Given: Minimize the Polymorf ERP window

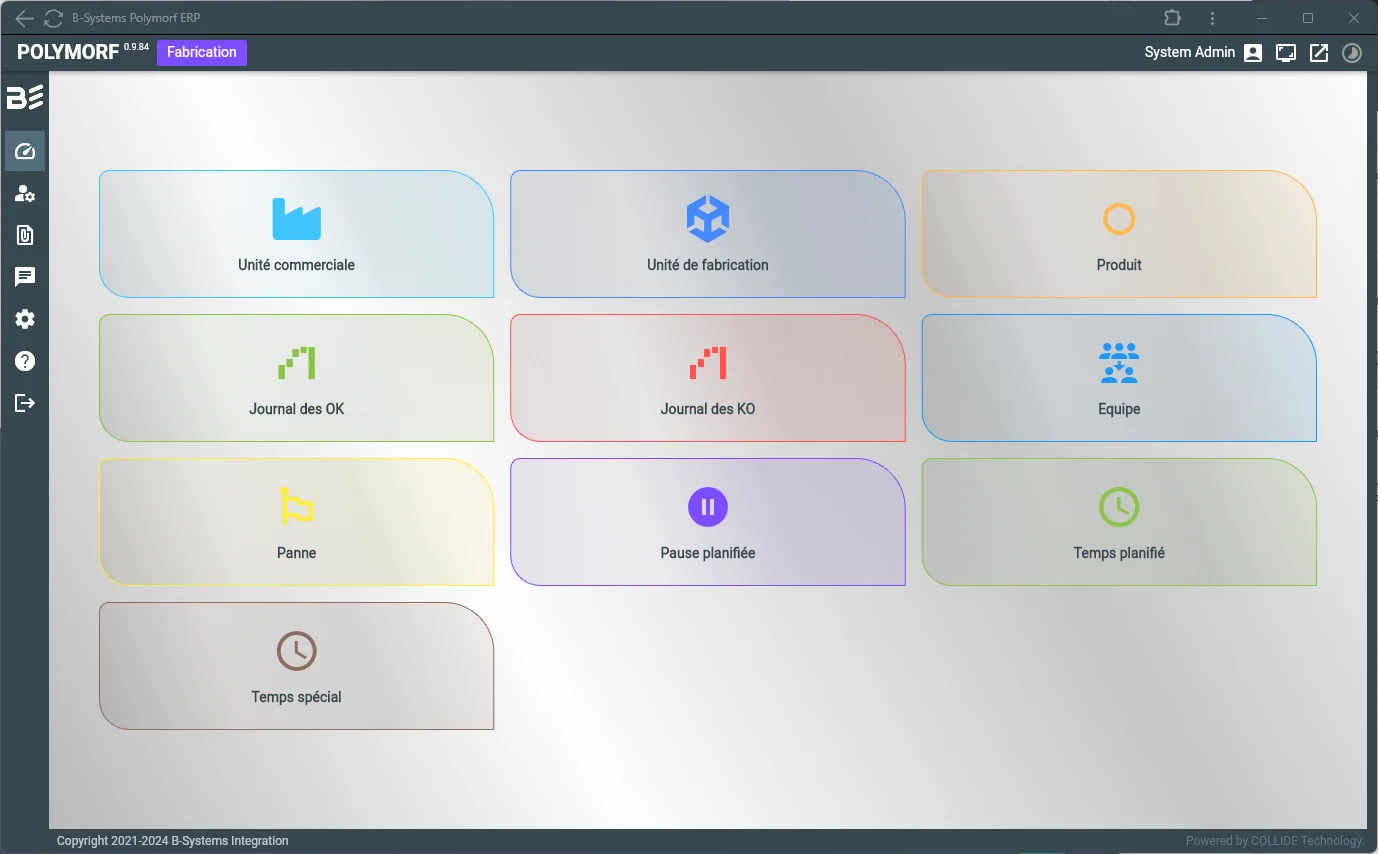Looking at the screenshot, I should [x=1263, y=18].
